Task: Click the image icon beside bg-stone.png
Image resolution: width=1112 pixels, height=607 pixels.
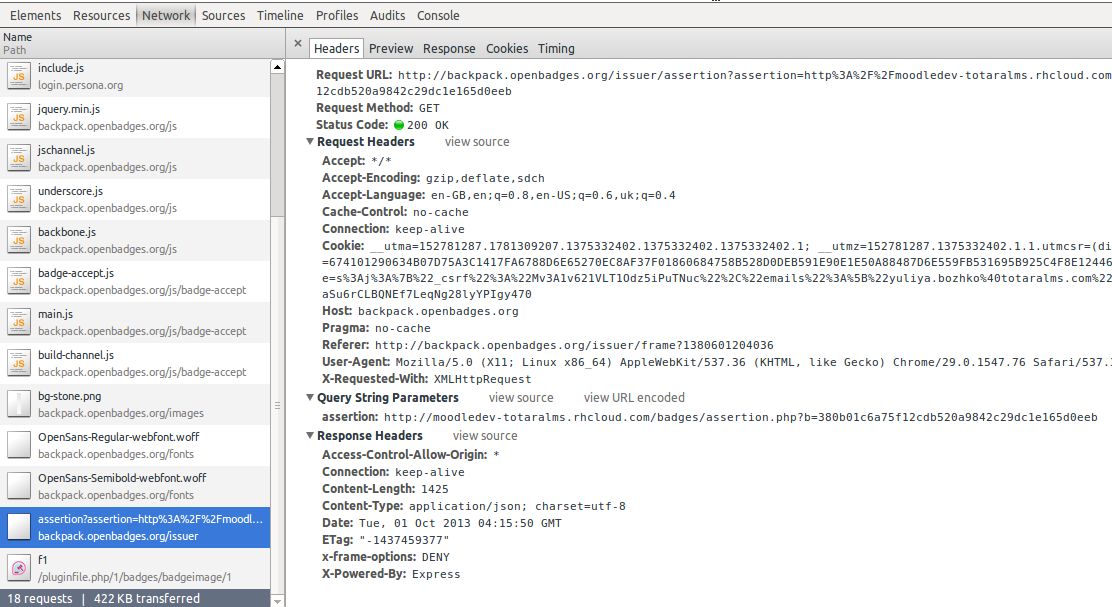Action: tap(19, 405)
